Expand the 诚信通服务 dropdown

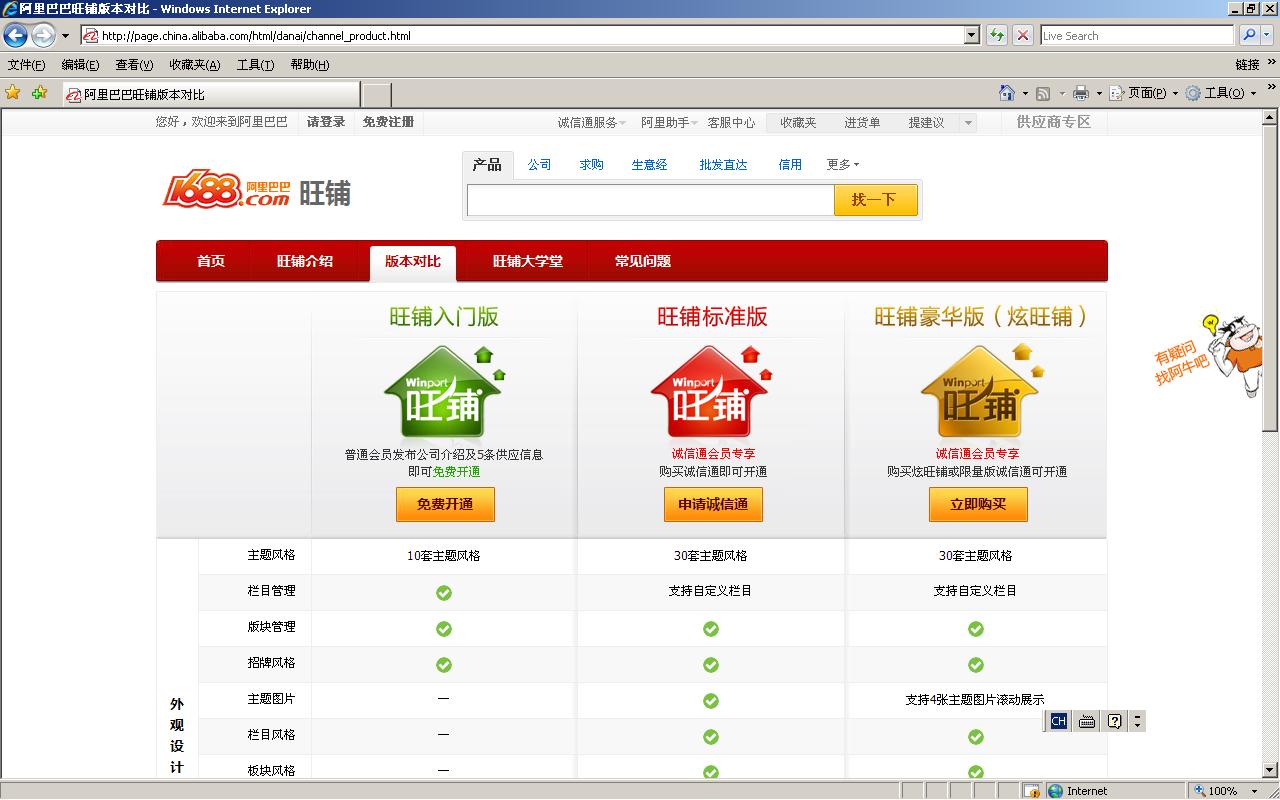(x=591, y=123)
